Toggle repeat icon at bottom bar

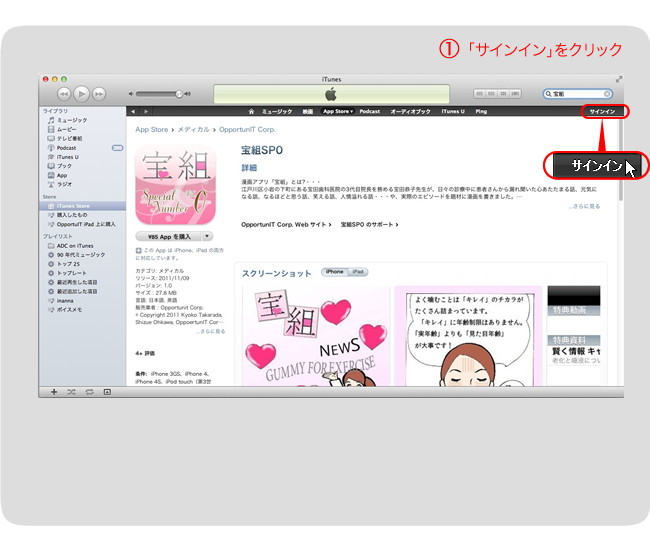click(x=89, y=391)
